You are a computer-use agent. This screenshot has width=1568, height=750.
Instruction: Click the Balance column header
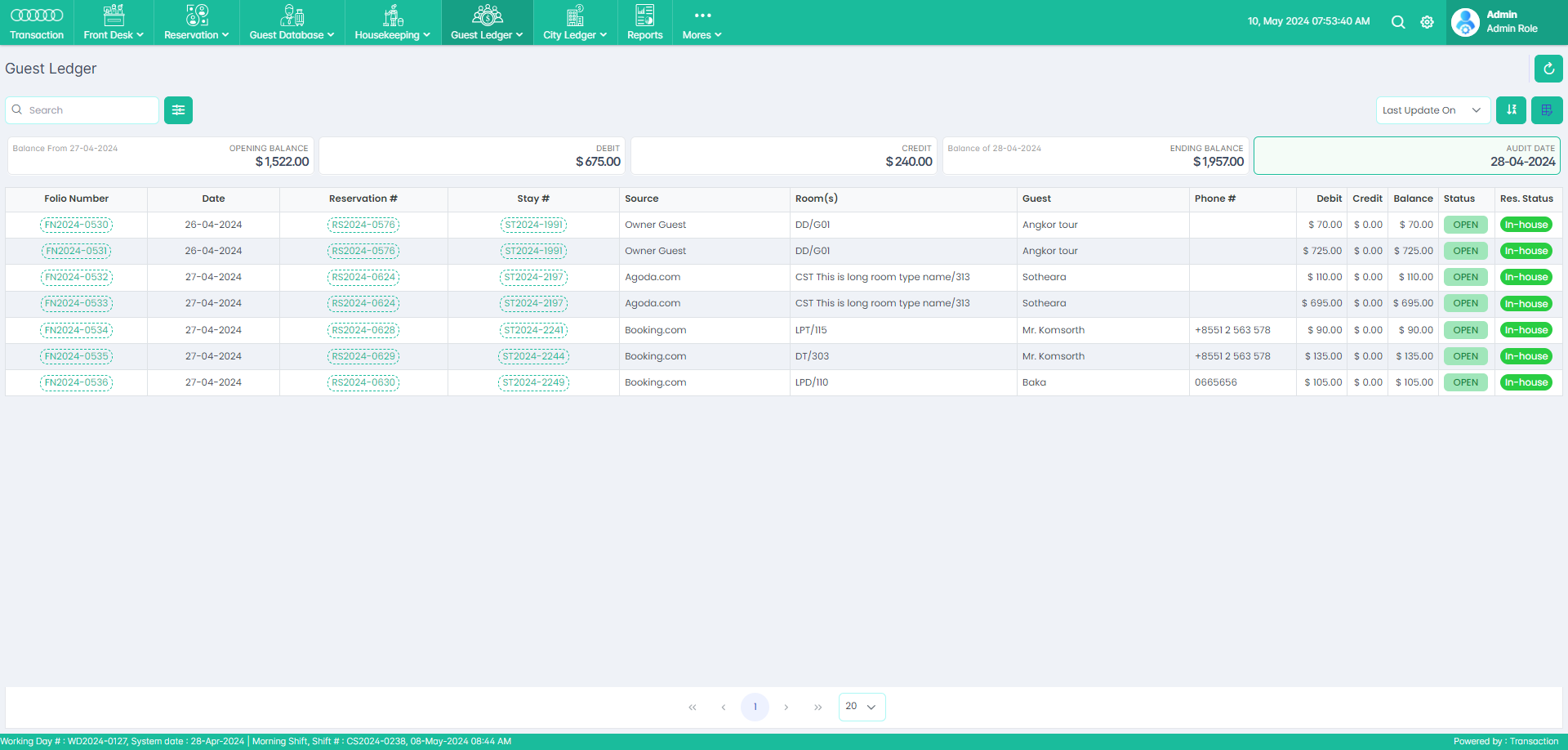pyautogui.click(x=1413, y=199)
